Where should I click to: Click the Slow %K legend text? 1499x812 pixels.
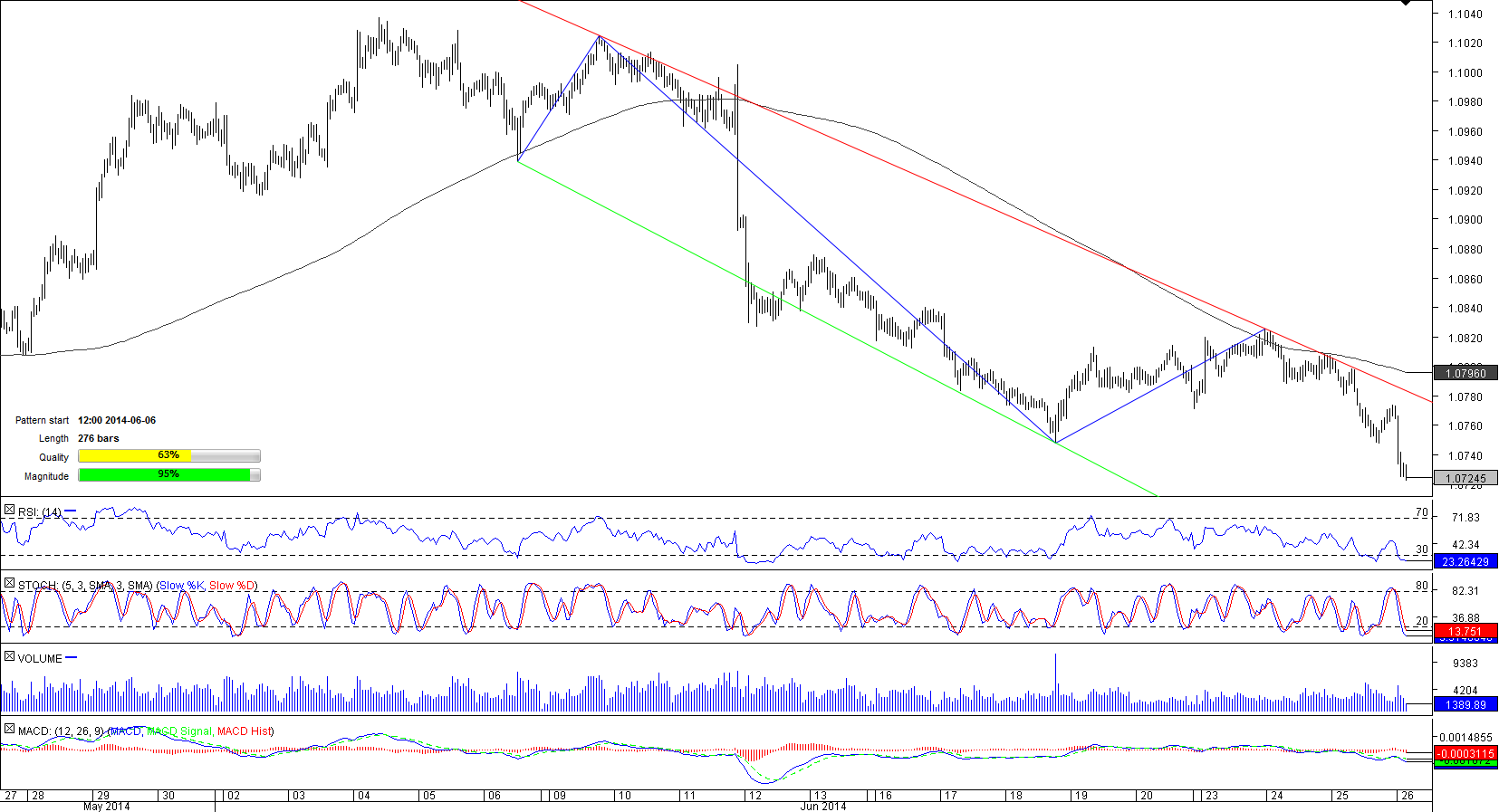(x=181, y=586)
